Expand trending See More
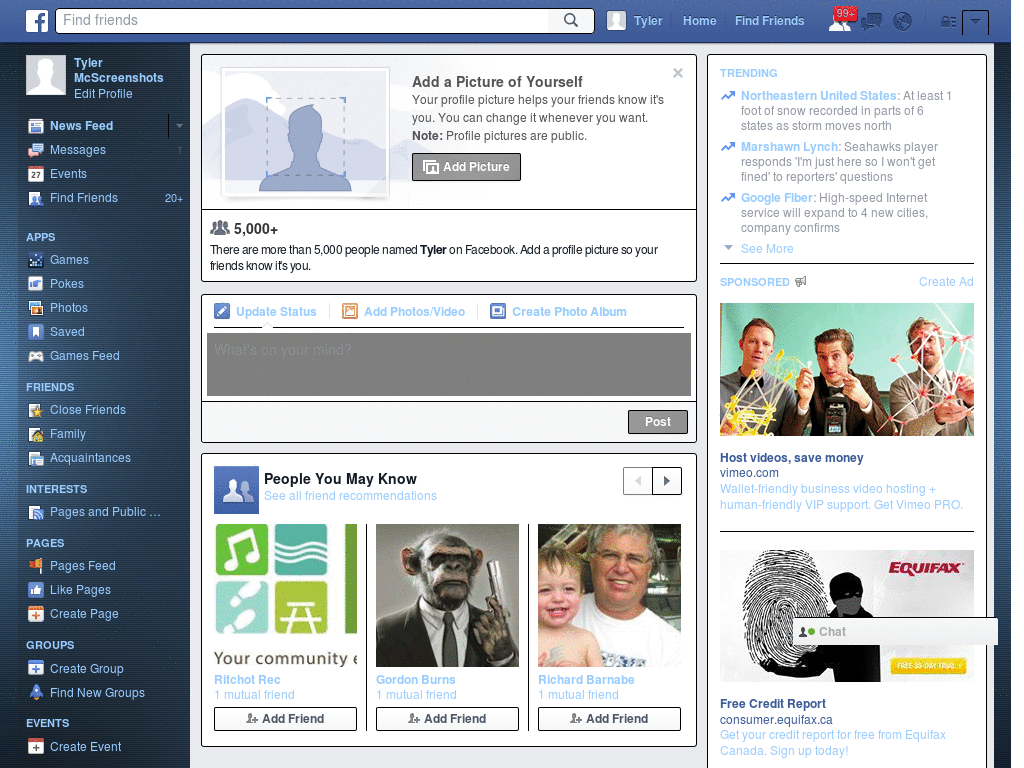Screen dimensions: 1024x768 (767, 249)
